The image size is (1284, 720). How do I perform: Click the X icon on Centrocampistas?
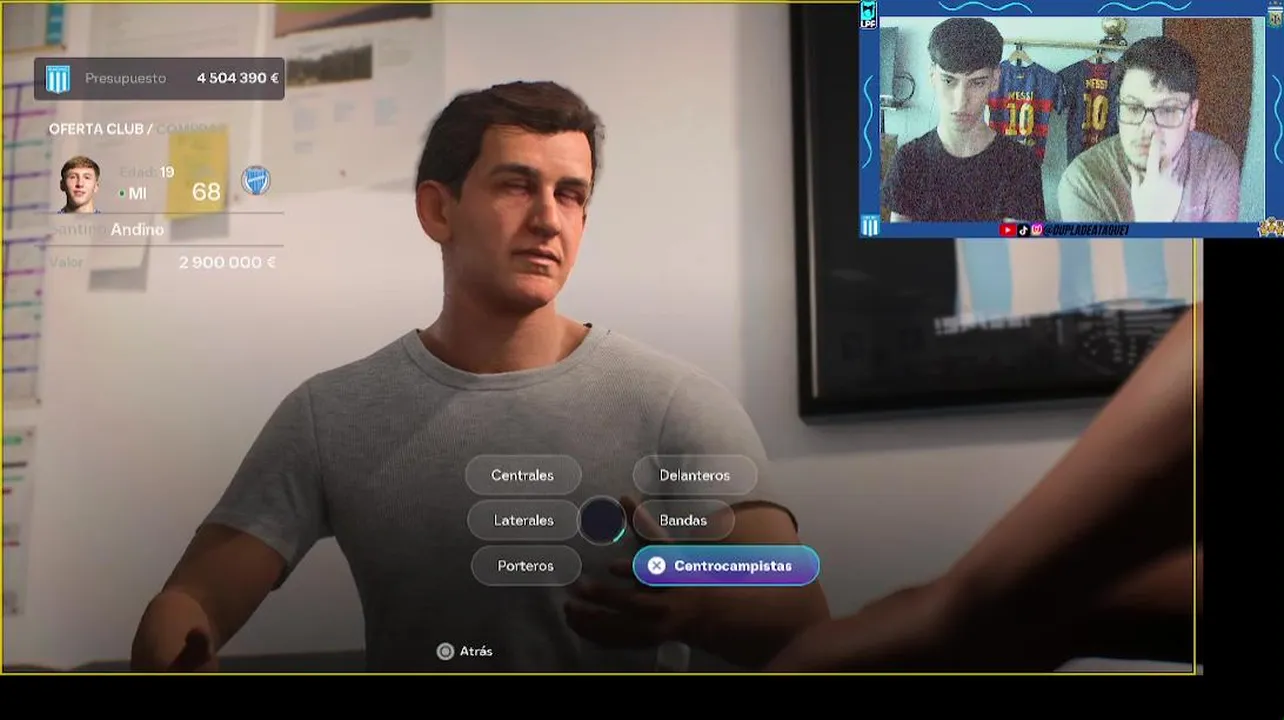pyautogui.click(x=656, y=566)
